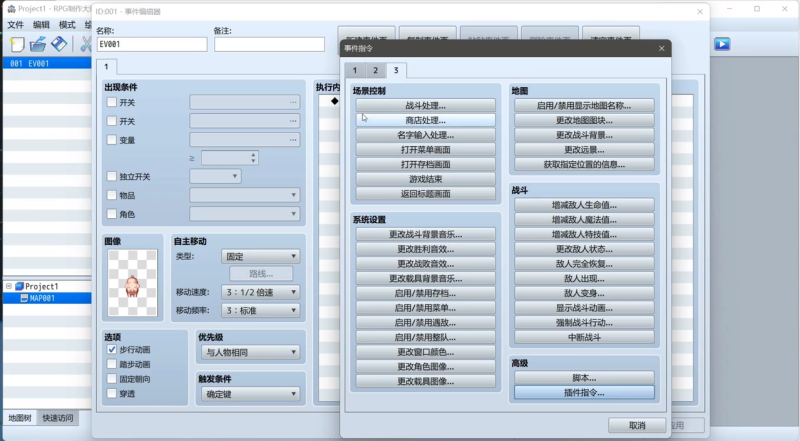Open the 优先级 priority dropdown

click(251, 352)
